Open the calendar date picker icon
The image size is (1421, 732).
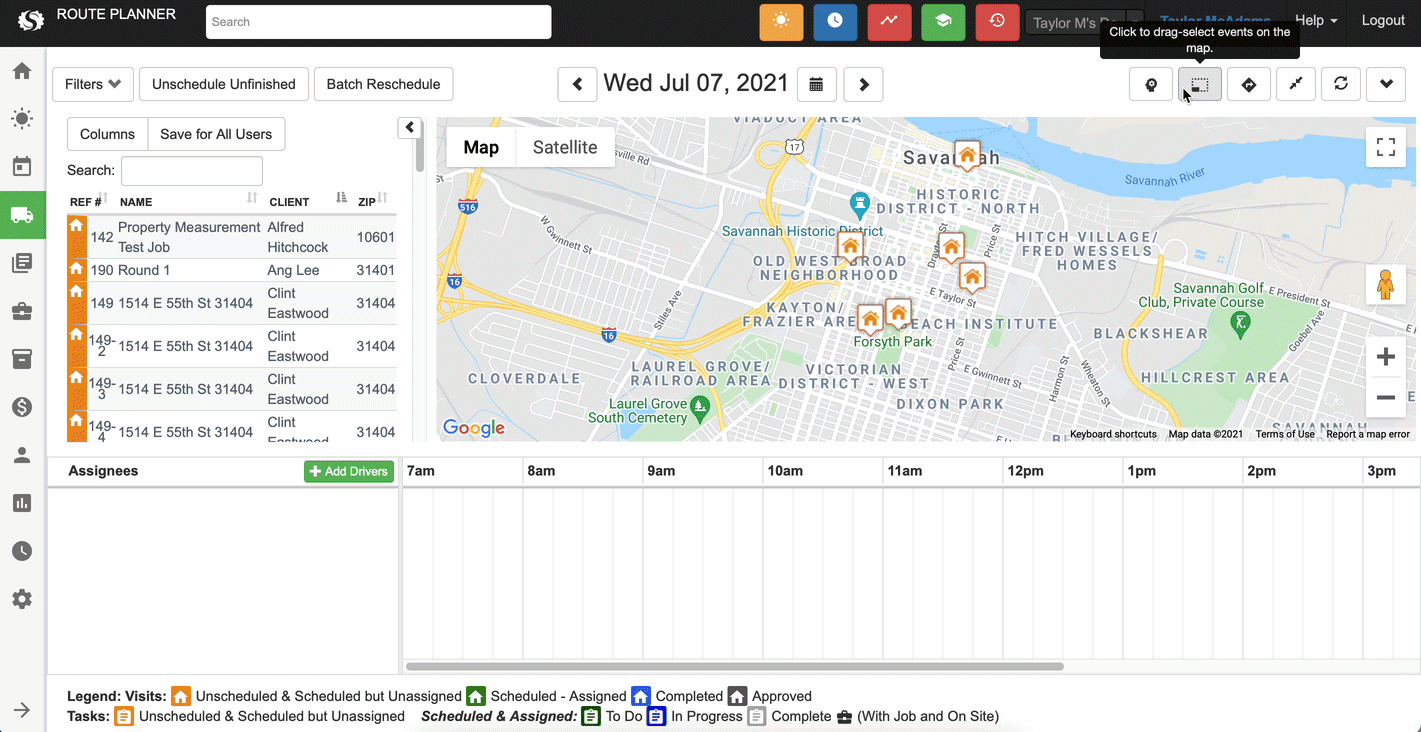tap(816, 85)
